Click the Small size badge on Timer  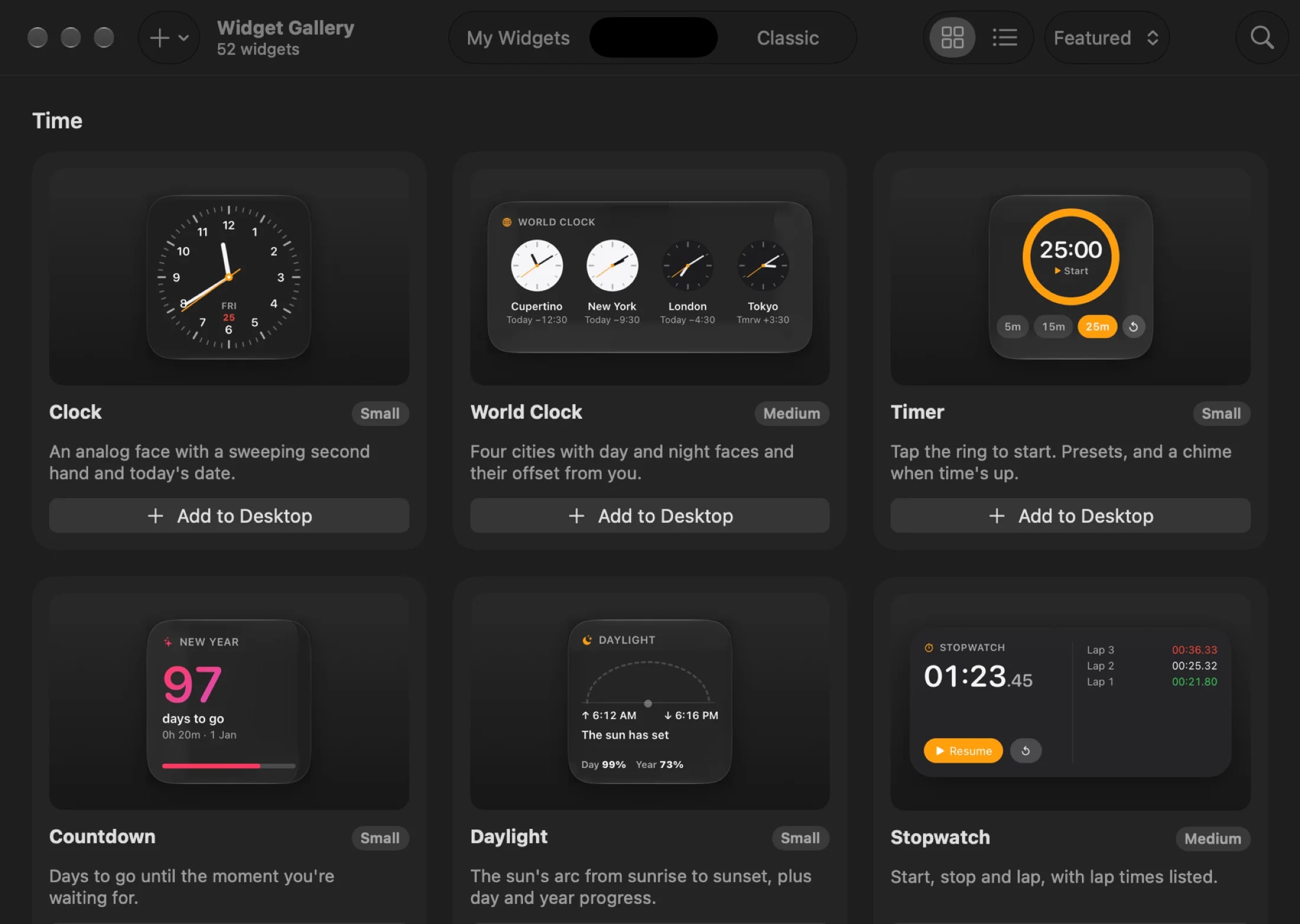1221,414
